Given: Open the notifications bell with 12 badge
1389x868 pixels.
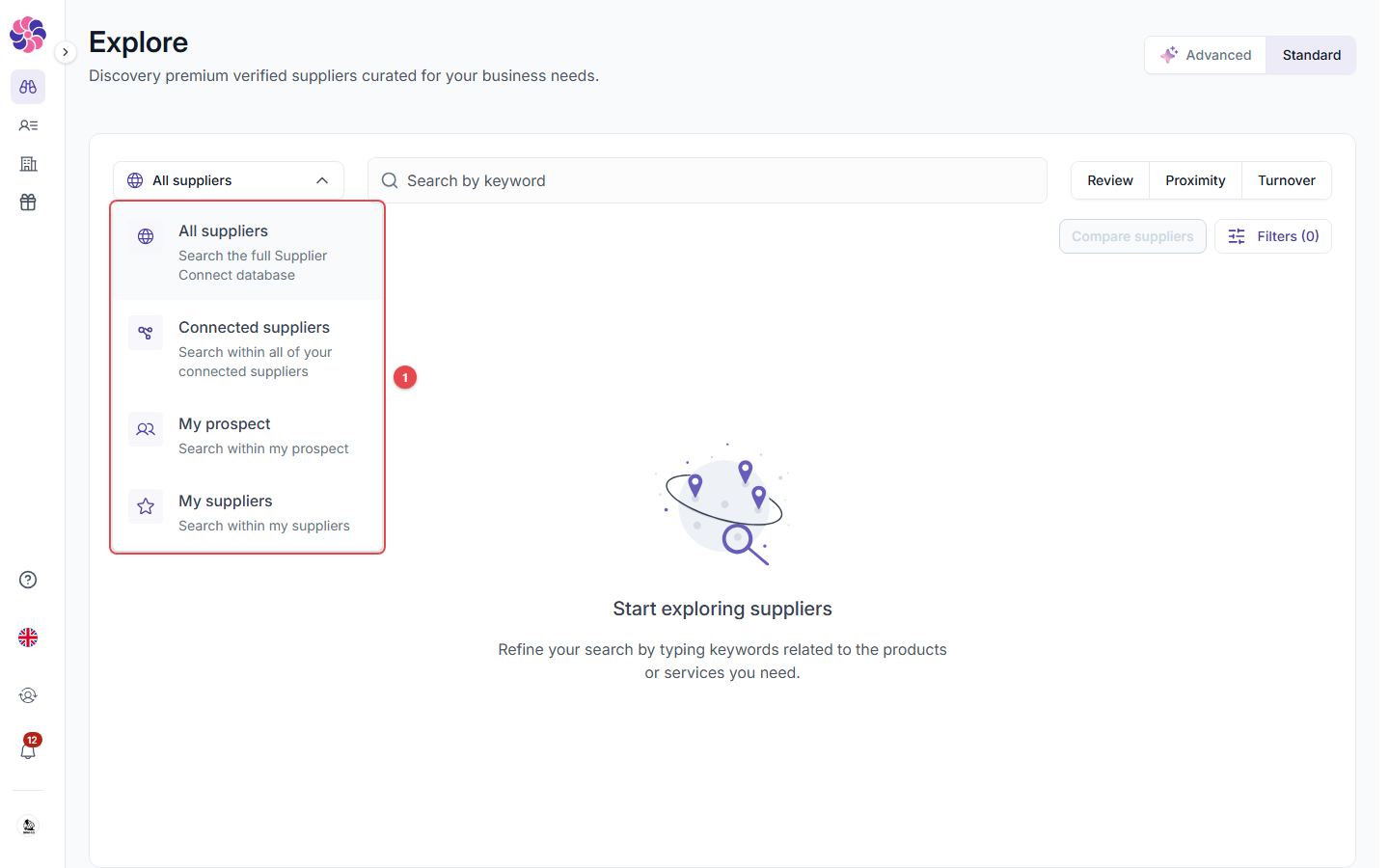Looking at the screenshot, I should pos(28,747).
